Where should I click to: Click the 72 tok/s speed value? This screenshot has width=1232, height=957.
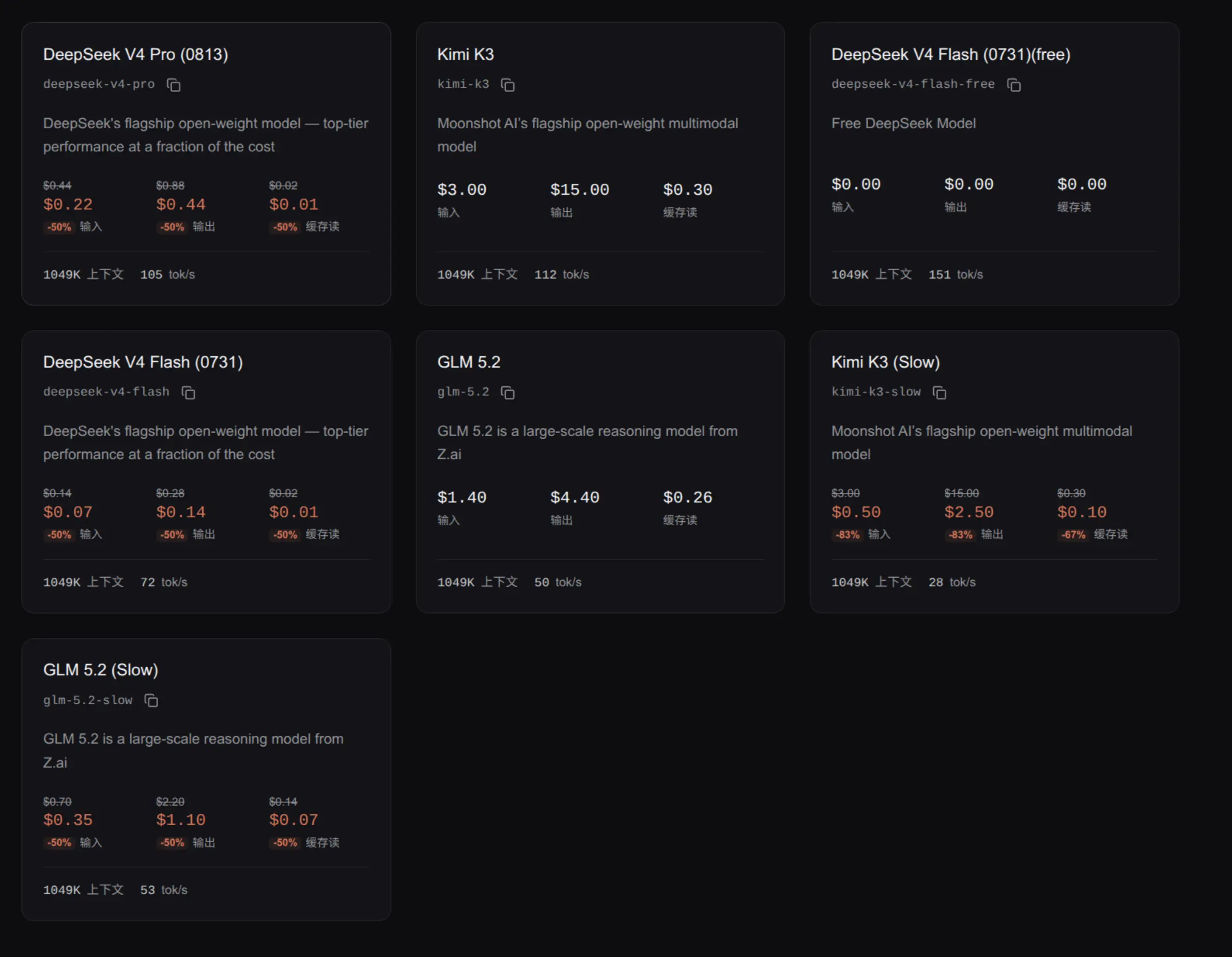(164, 582)
